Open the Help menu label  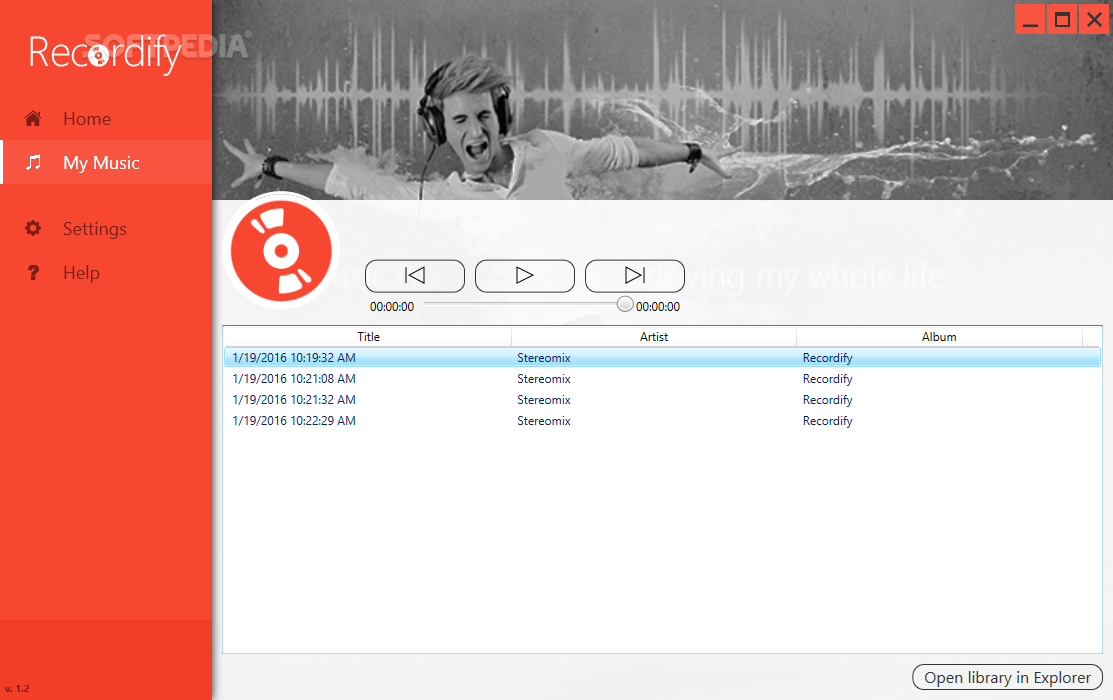tap(81, 273)
